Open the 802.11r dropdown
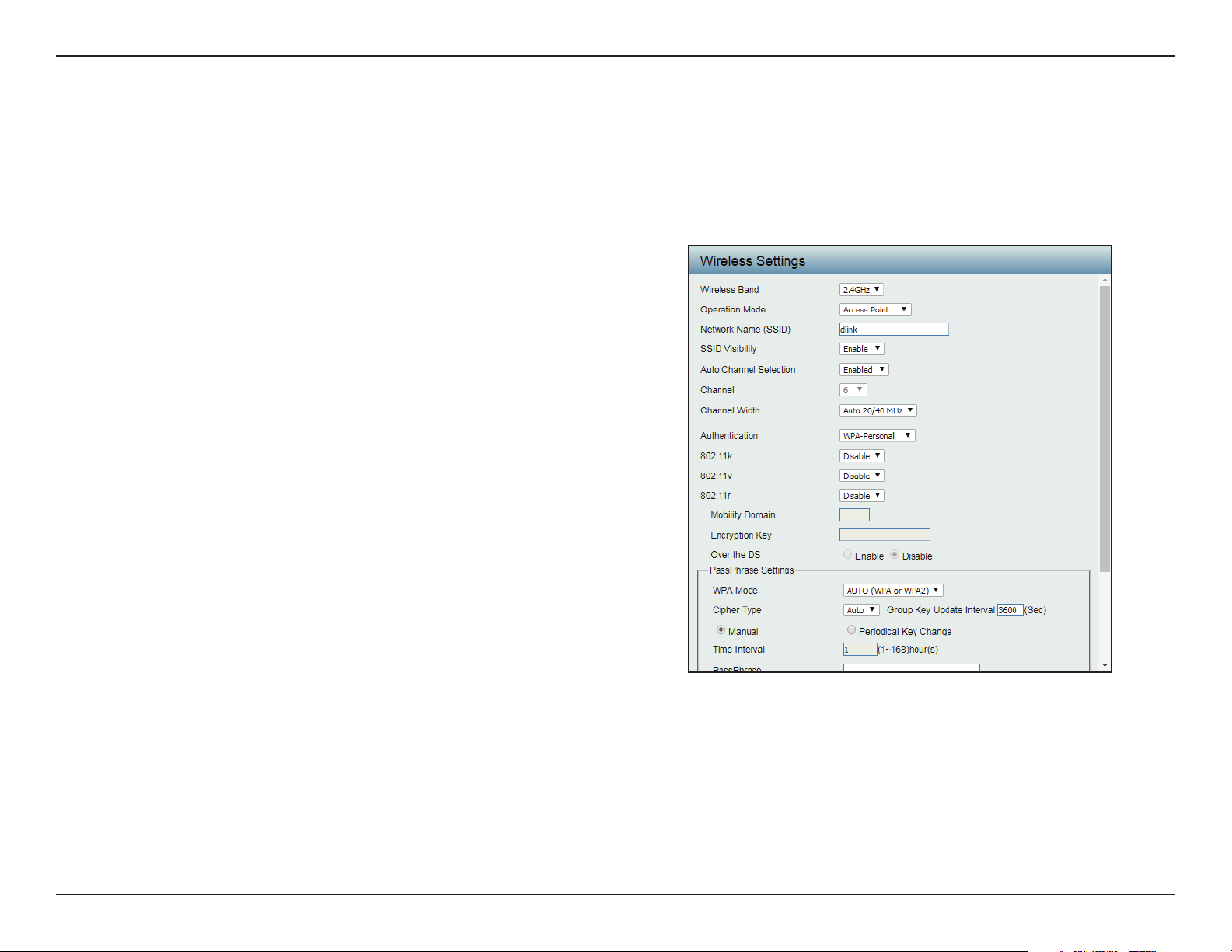The image size is (1232, 952). pyautogui.click(x=861, y=496)
